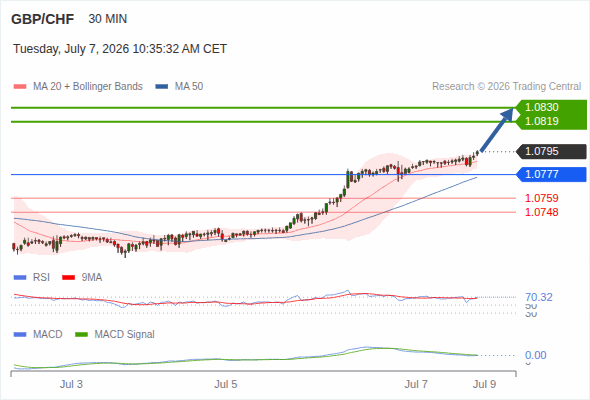This screenshot has width=590, height=400.
Task: Click the GBP/CHF chart title
Action: pyautogui.click(x=43, y=19)
